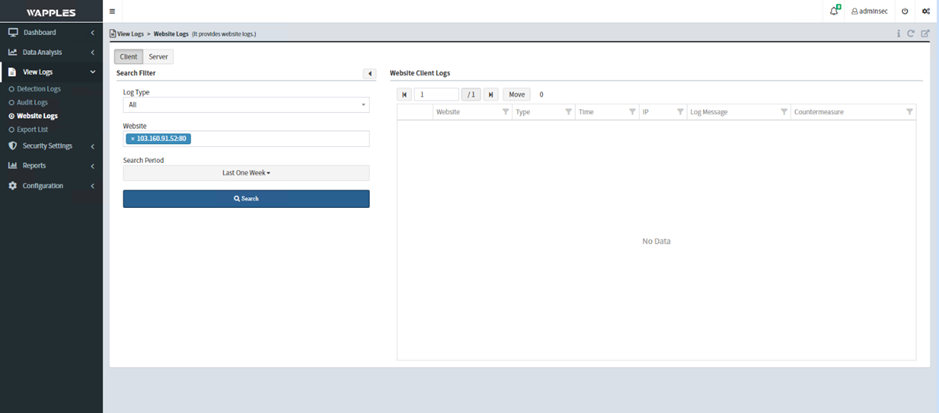Open the settings gears icon in header

[925, 11]
